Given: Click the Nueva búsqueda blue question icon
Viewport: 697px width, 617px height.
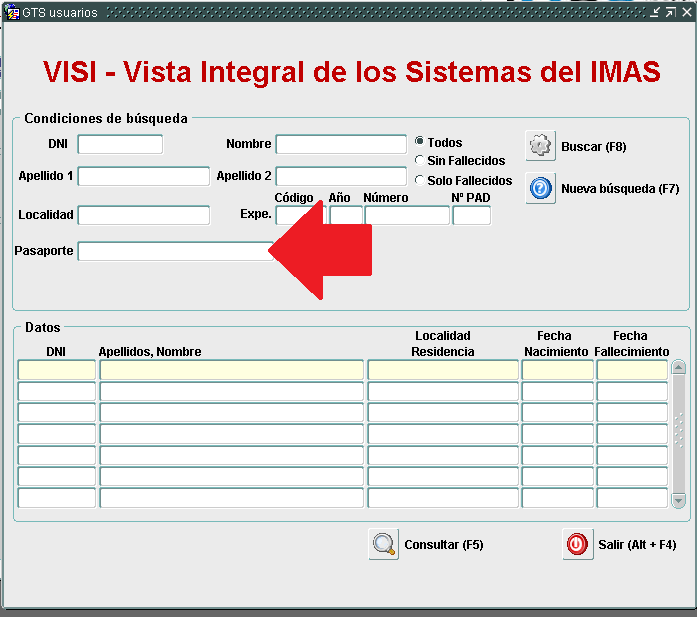Looking at the screenshot, I should (x=540, y=188).
